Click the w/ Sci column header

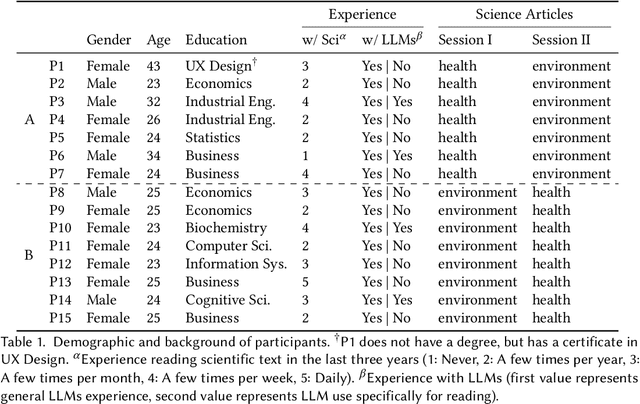[x=323, y=40]
